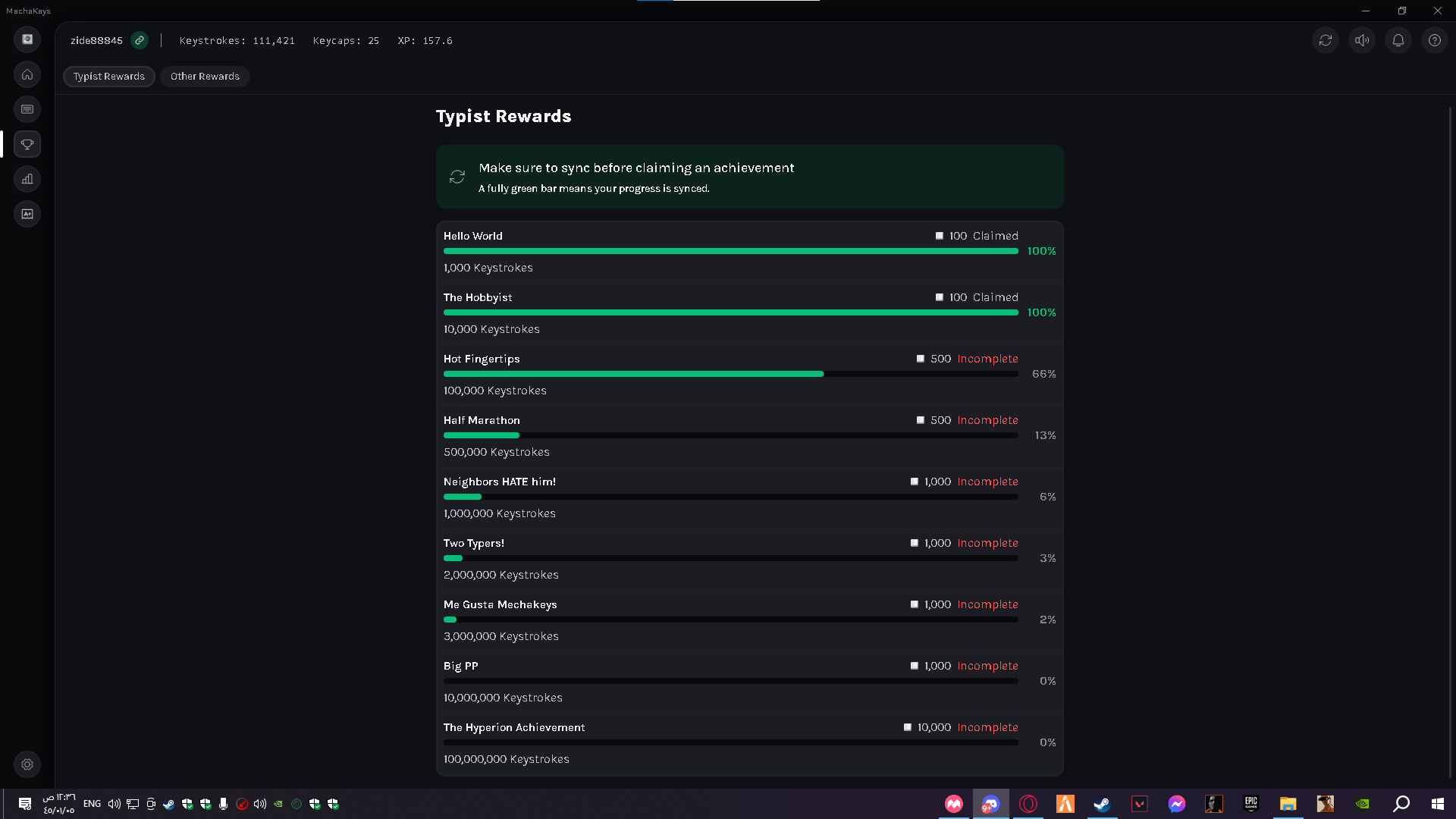Open the keyboard sidebar section
The height and width of the screenshot is (819, 1456).
27,109
